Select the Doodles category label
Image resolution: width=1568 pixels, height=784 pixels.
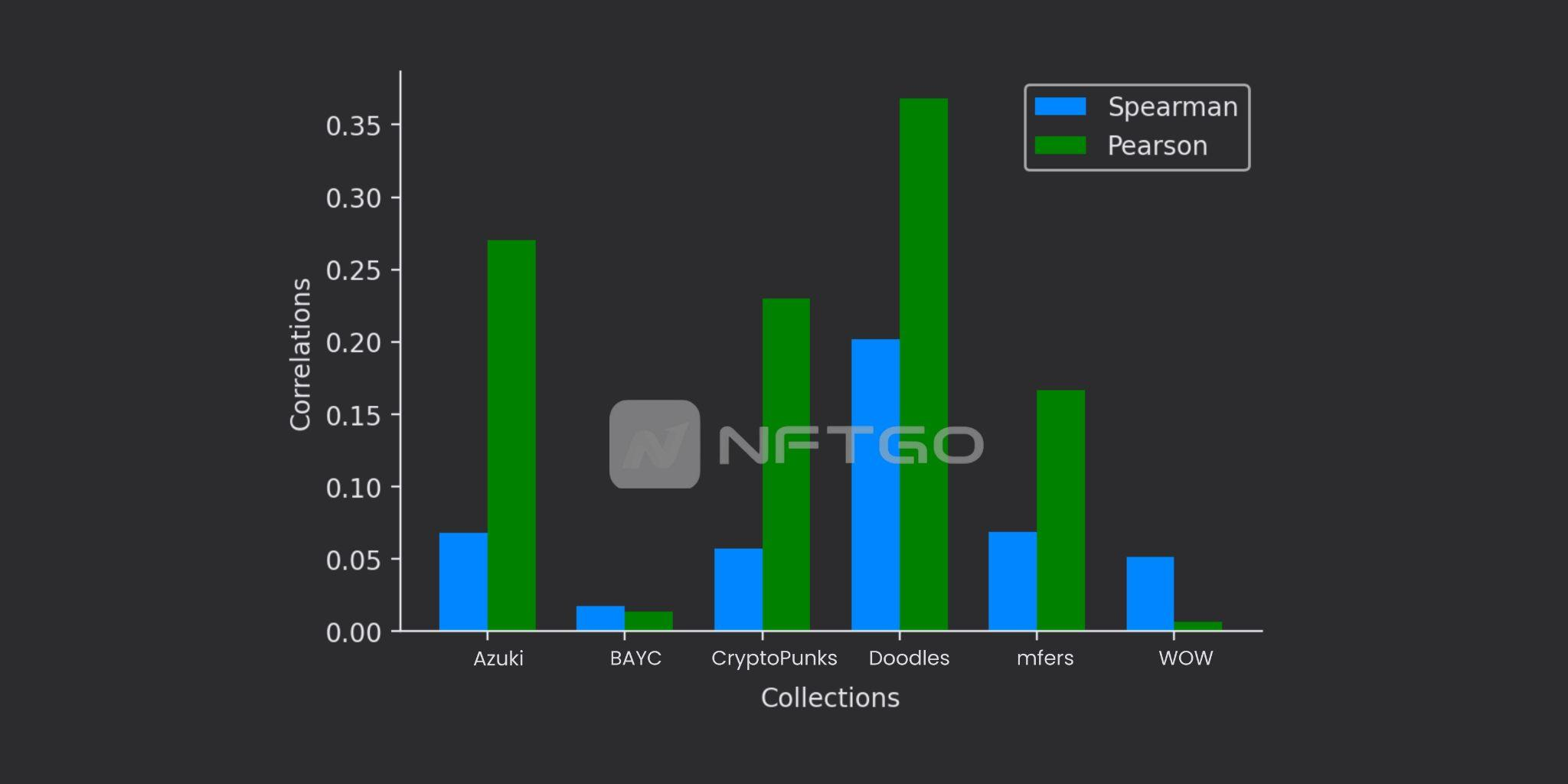point(910,658)
